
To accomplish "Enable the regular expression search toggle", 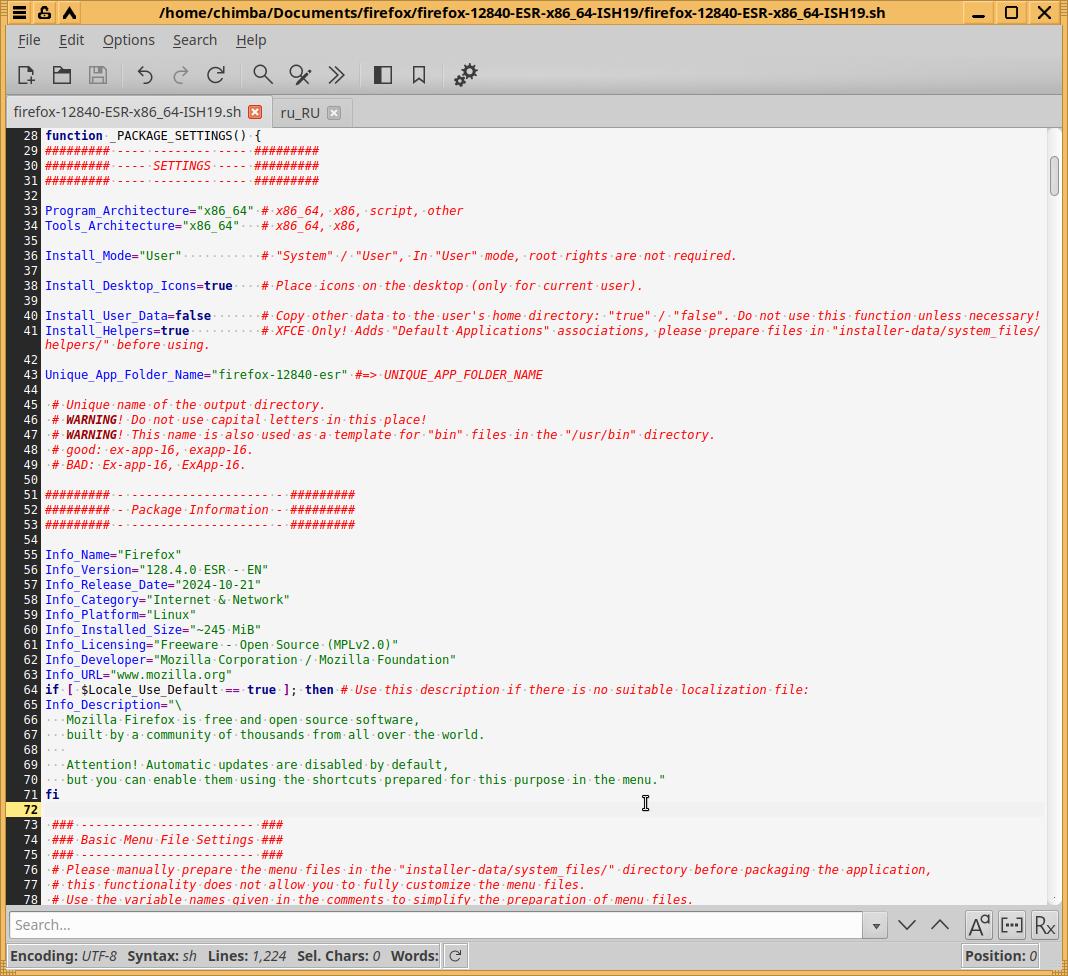I will point(1044,925).
